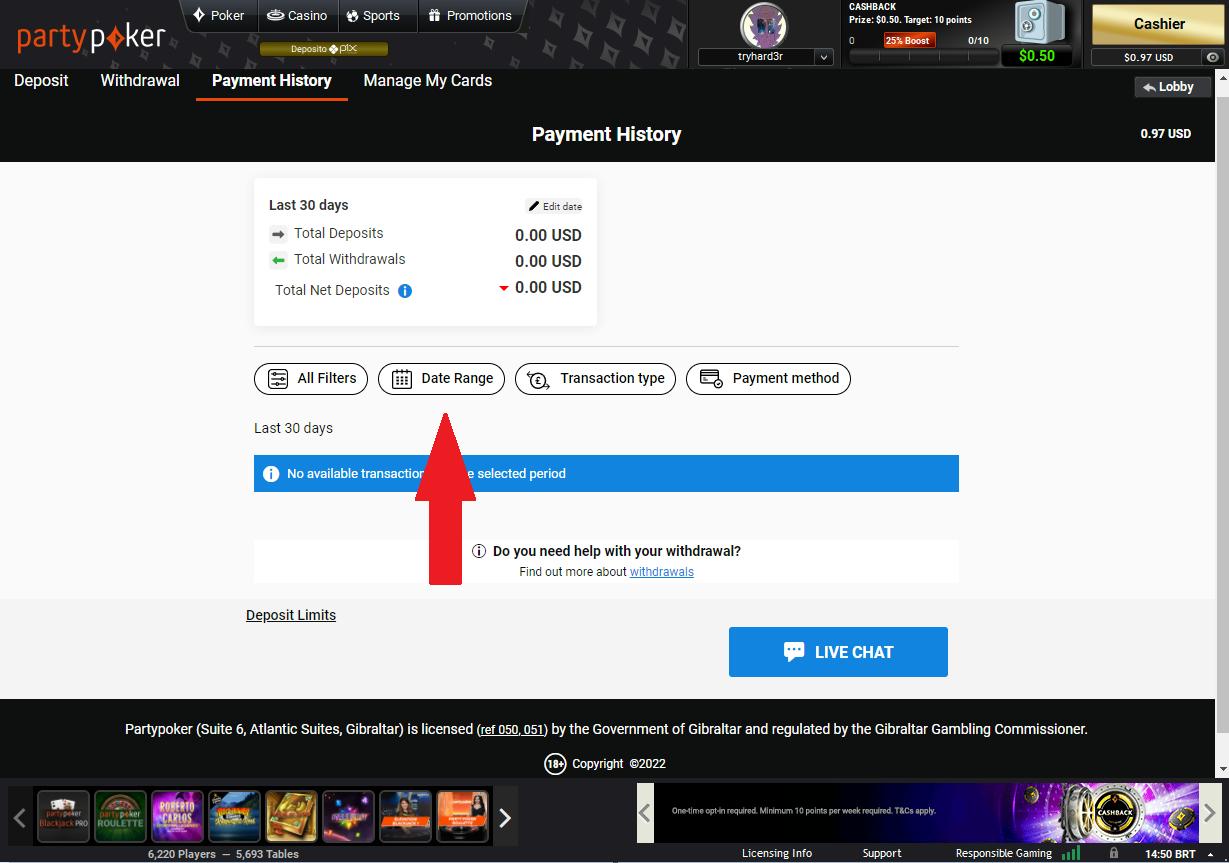Expand the tryhard3r username dropdown

(x=824, y=57)
